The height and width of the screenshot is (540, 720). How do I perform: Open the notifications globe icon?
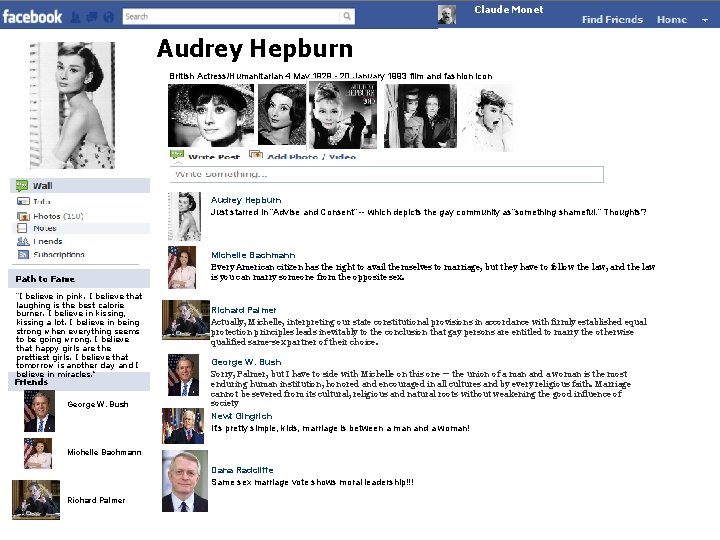(108, 17)
